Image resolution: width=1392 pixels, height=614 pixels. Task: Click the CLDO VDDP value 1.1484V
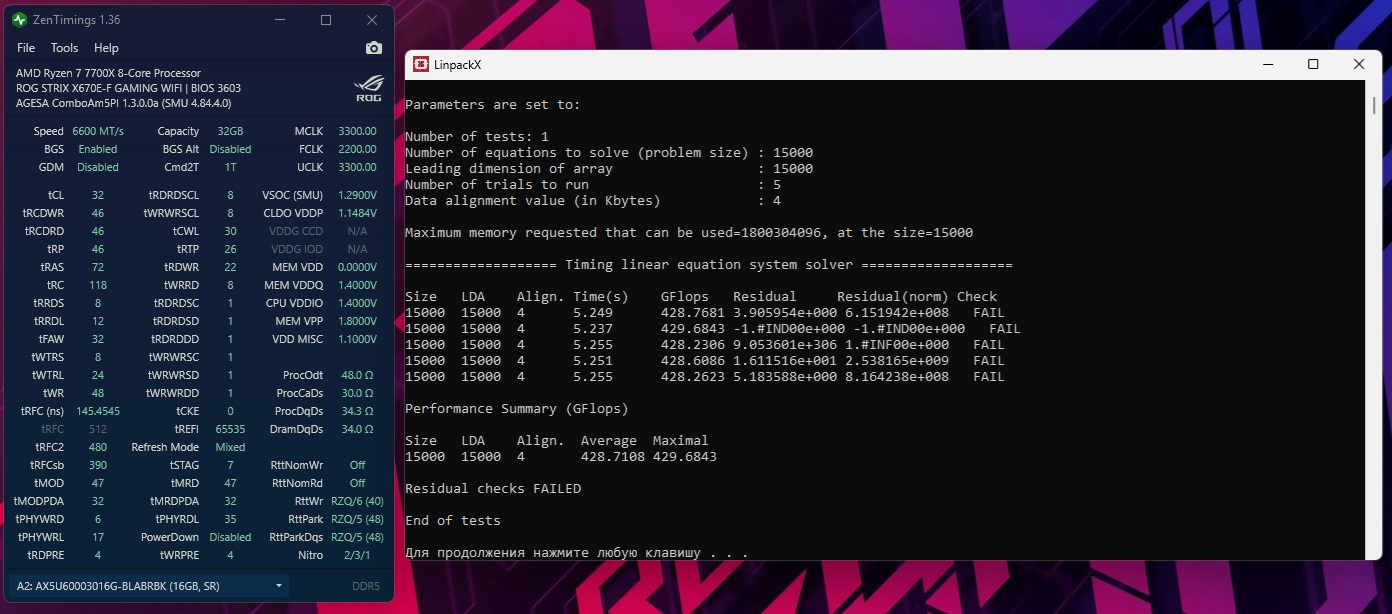click(357, 213)
